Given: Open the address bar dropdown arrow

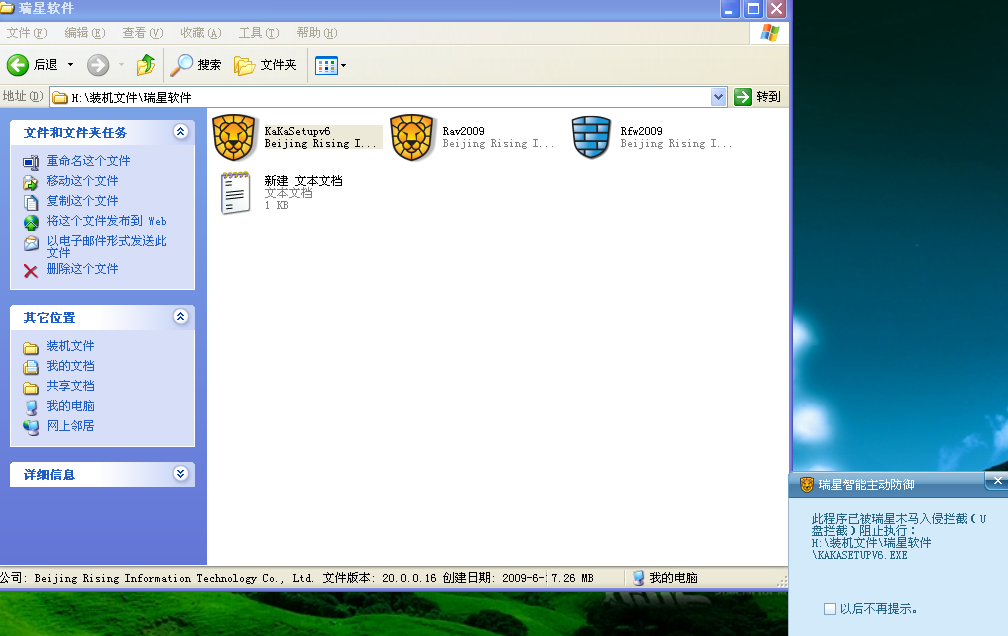Looking at the screenshot, I should (719, 97).
